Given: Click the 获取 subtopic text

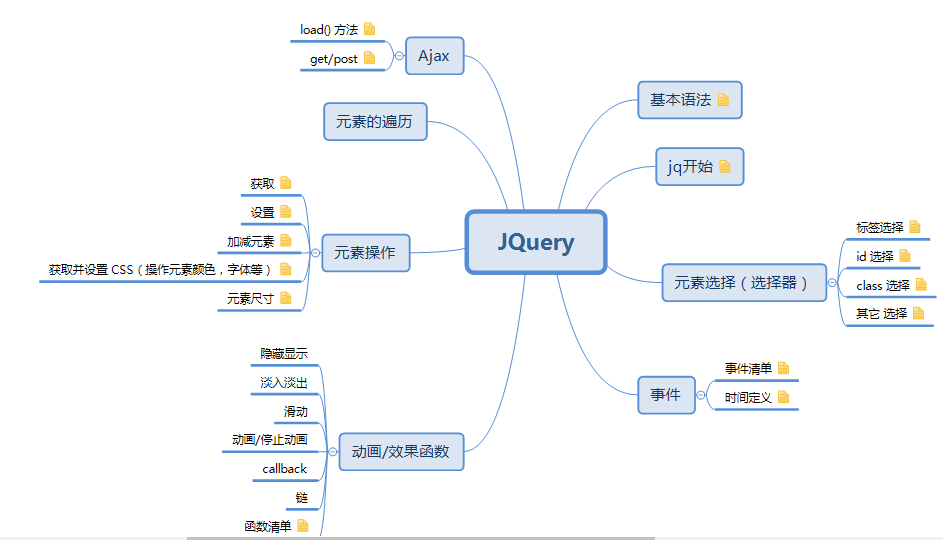Looking at the screenshot, I should 262,183.
